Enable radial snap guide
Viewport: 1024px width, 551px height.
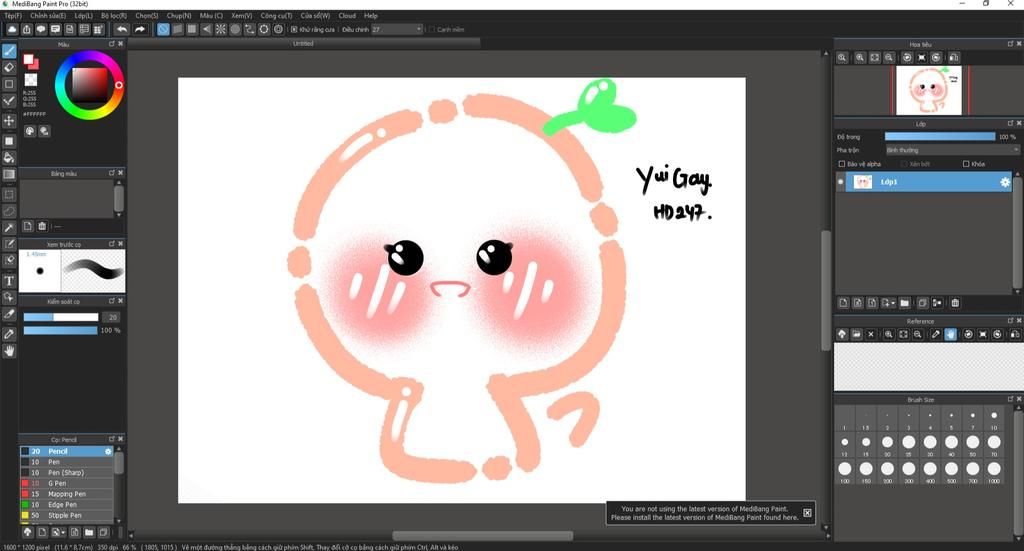[221, 29]
